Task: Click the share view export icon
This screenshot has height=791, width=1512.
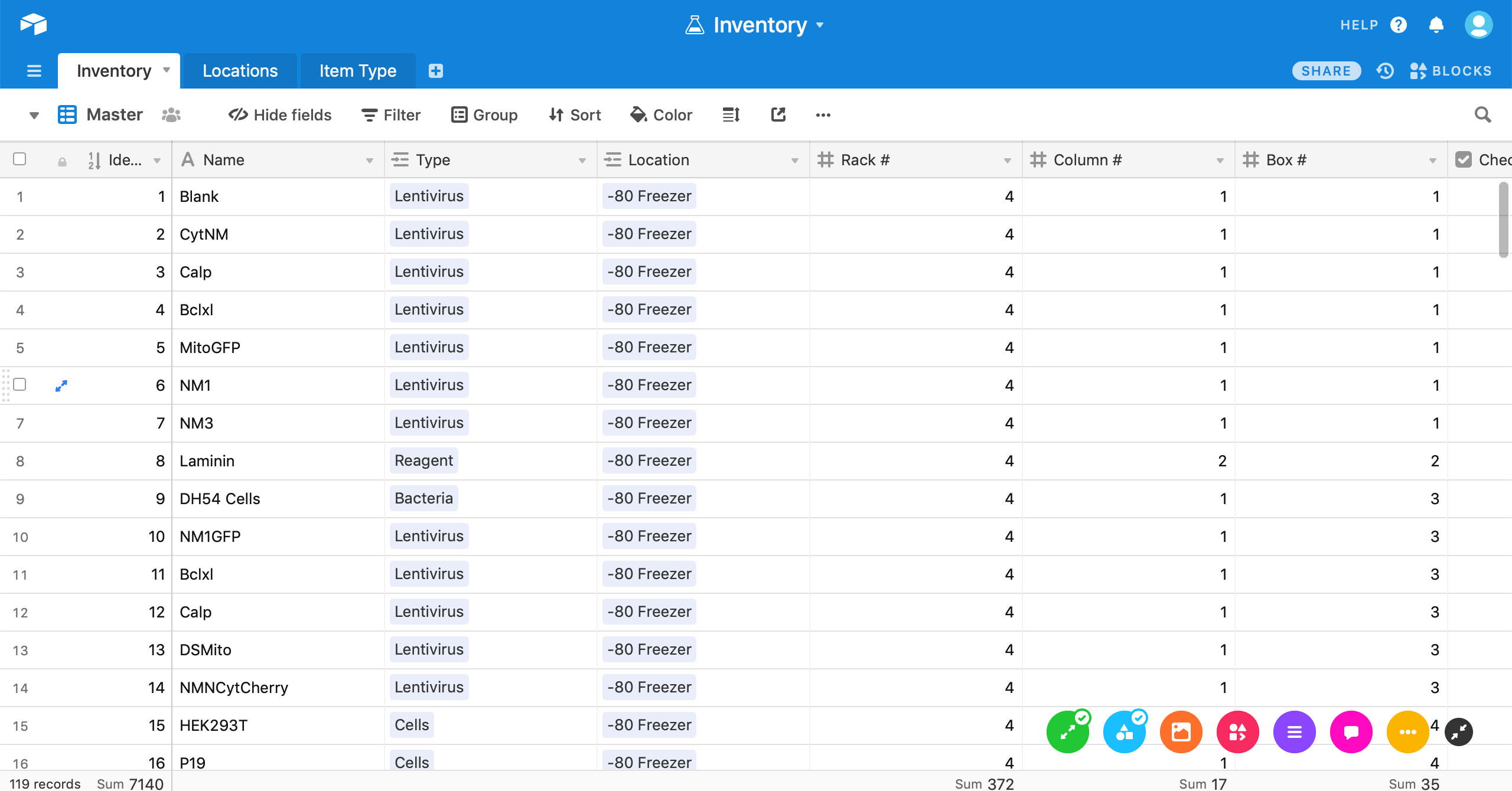Action: [778, 115]
